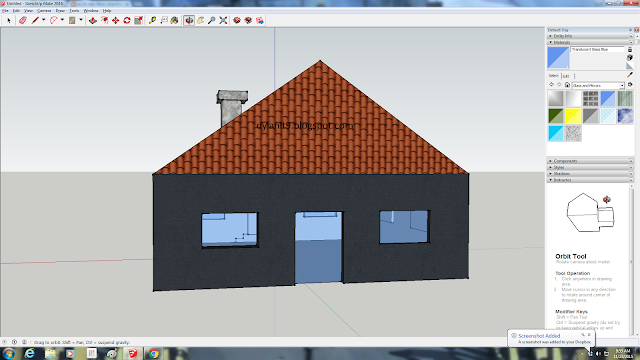Select the Pan hand tool
640x360 pixels.
point(200,20)
